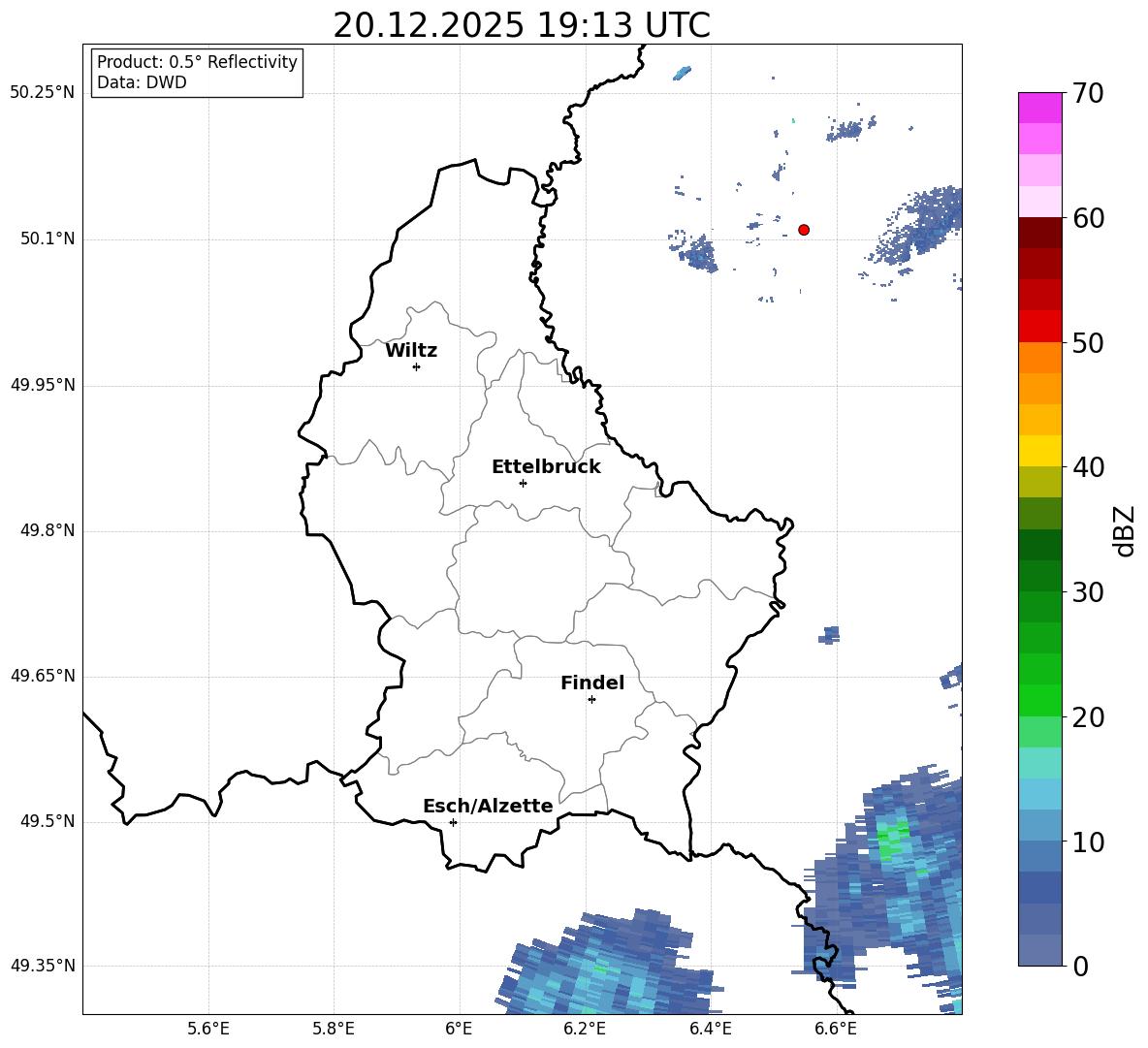Screen dimensions: 1148x1048
Task: Click the 6.2°E longitude label
Action: (585, 1029)
